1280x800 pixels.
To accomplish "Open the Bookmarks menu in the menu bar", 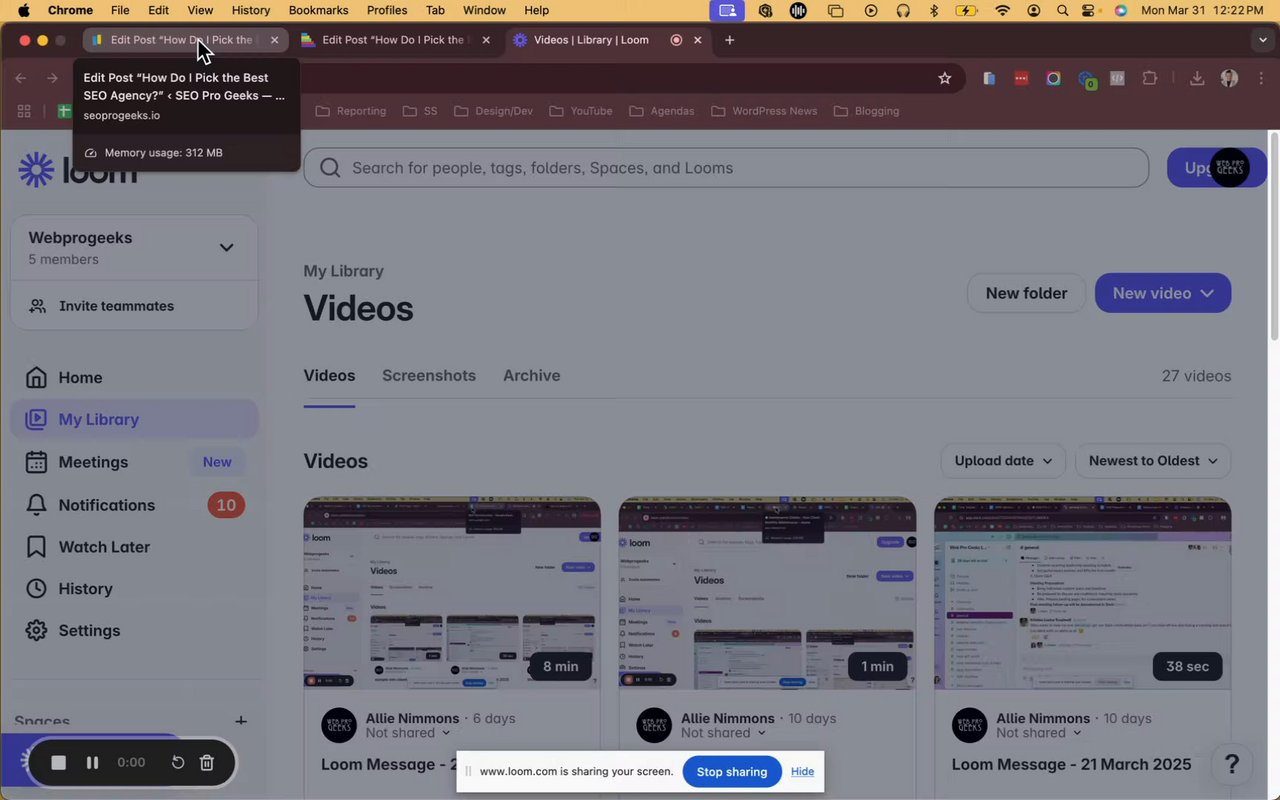I will 318,10.
